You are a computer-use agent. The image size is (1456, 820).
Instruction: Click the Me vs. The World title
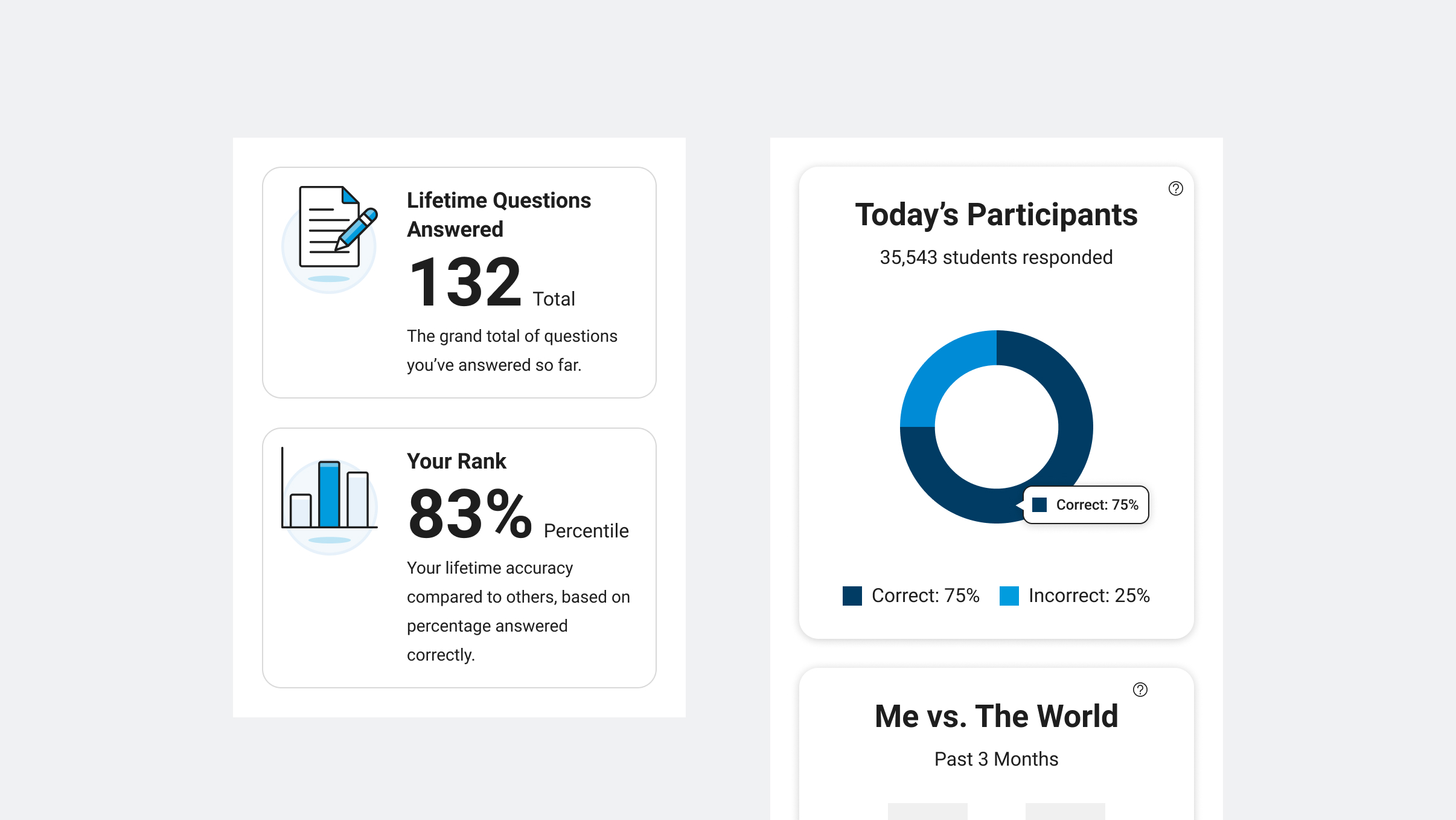click(x=996, y=716)
